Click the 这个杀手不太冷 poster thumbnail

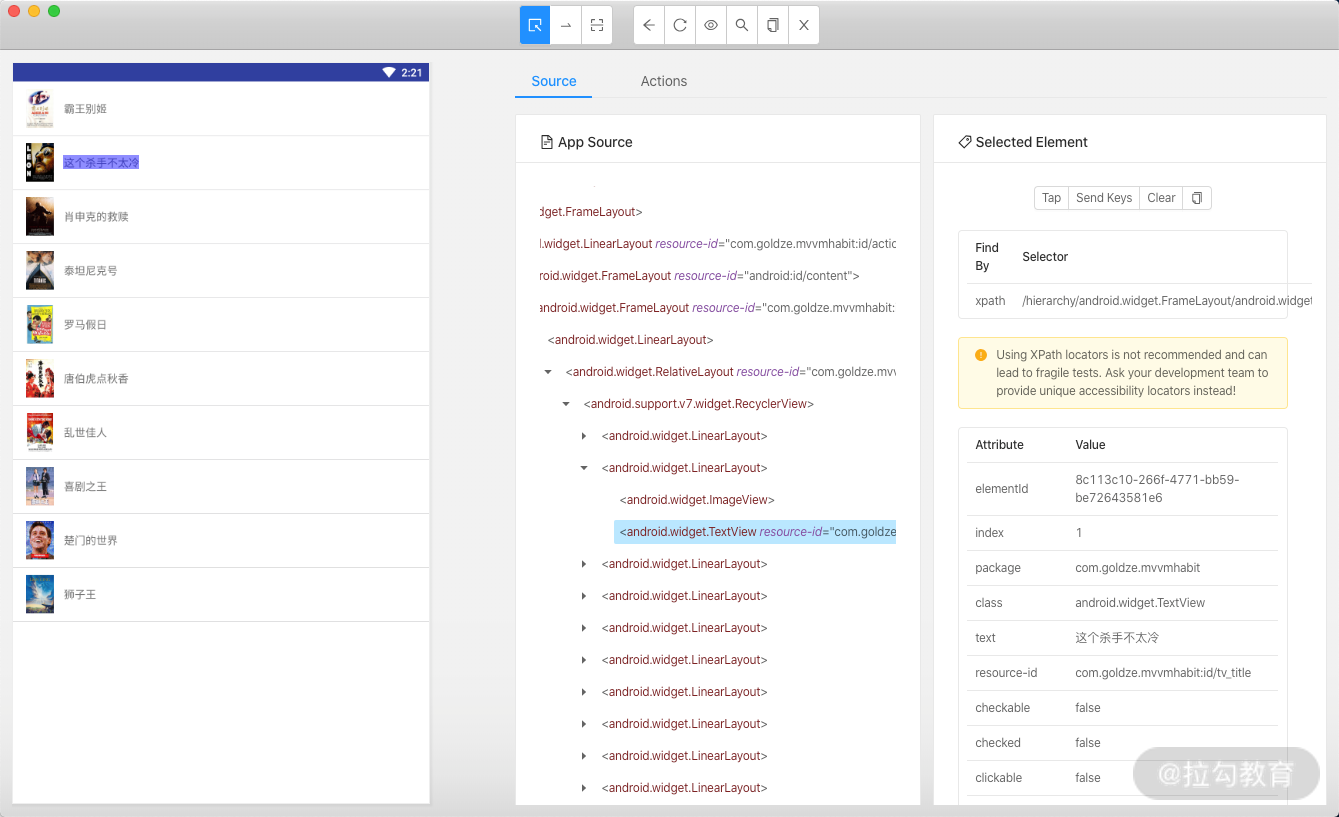tap(40, 163)
